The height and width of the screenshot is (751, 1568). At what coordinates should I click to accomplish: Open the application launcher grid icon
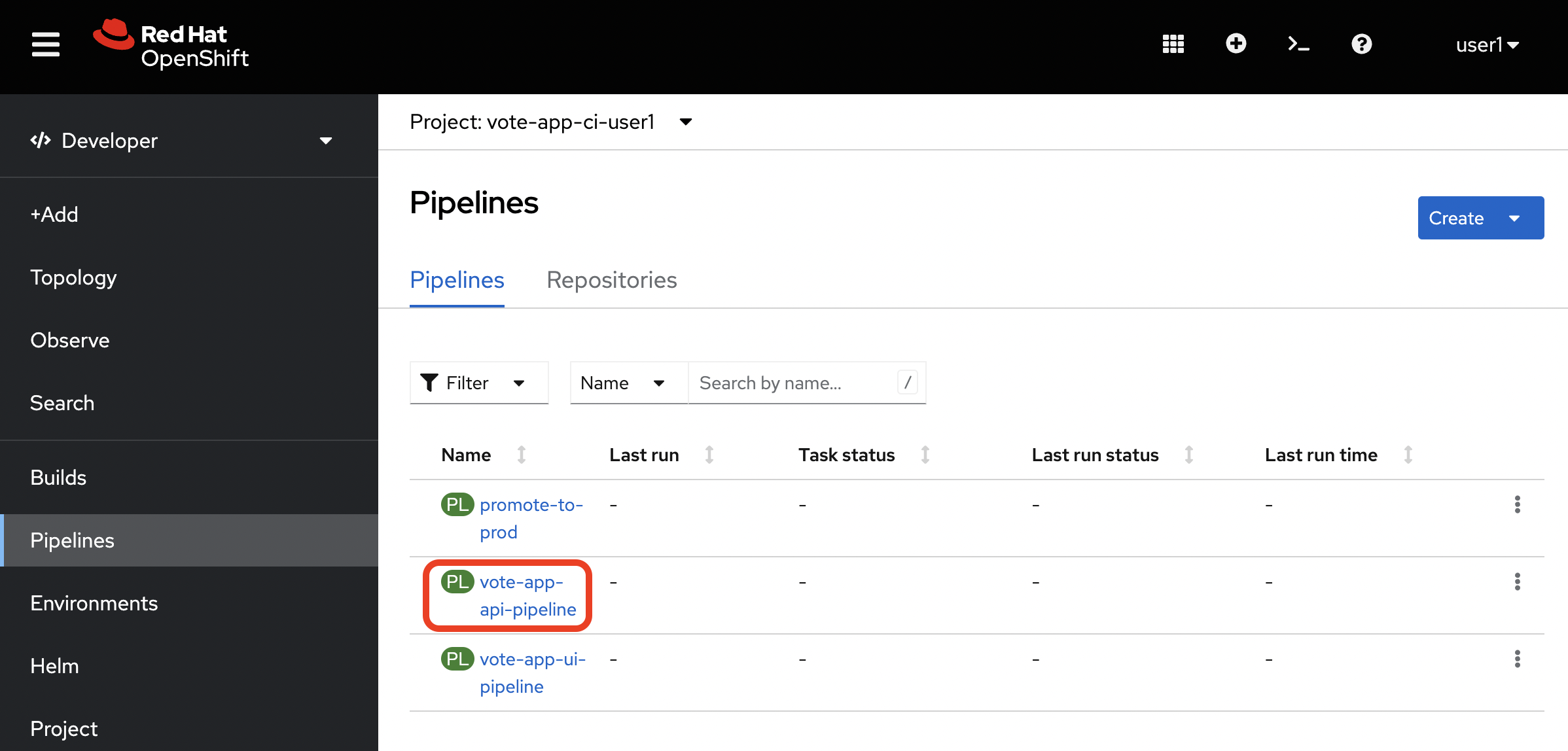coord(1173,44)
